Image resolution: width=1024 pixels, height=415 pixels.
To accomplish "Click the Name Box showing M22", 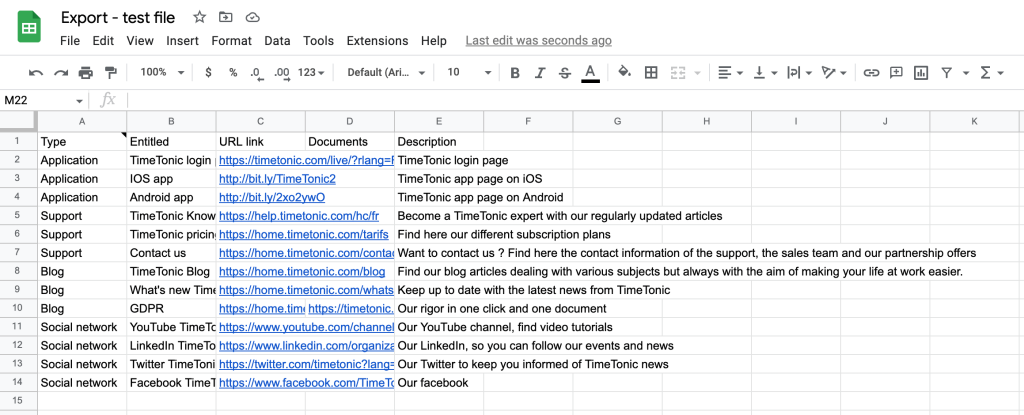I will click(x=44, y=100).
